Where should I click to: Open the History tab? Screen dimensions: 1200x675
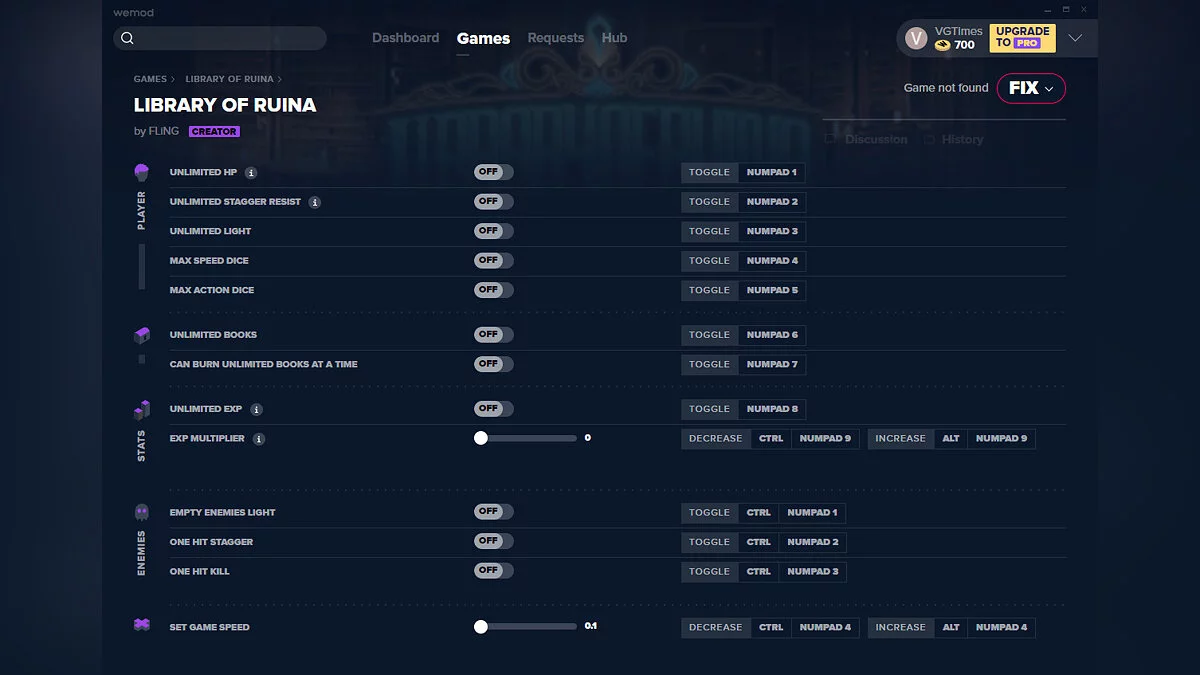962,140
